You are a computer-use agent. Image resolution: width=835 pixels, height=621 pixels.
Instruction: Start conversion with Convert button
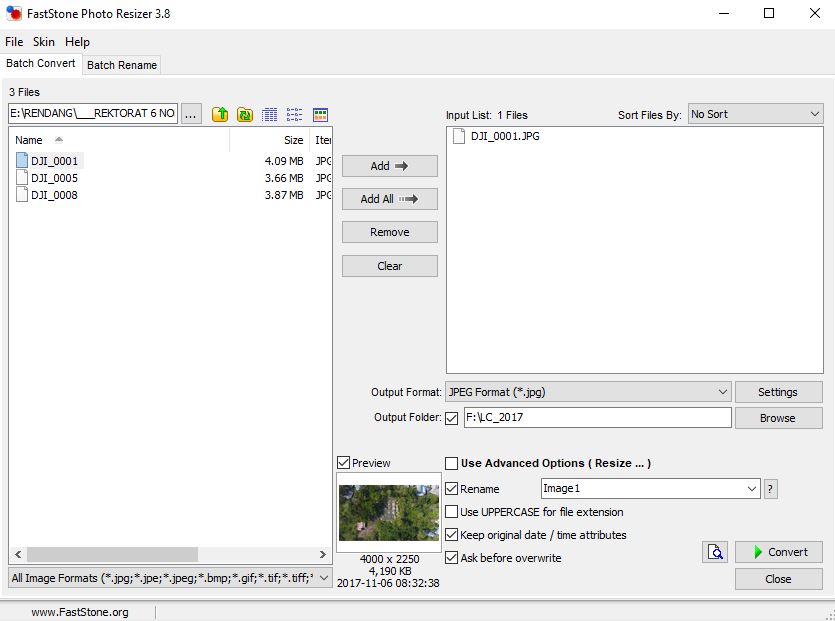(778, 552)
